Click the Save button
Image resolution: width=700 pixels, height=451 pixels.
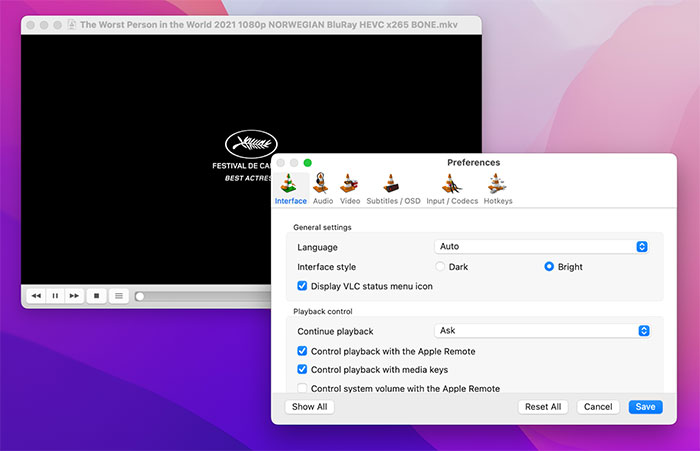tap(645, 407)
